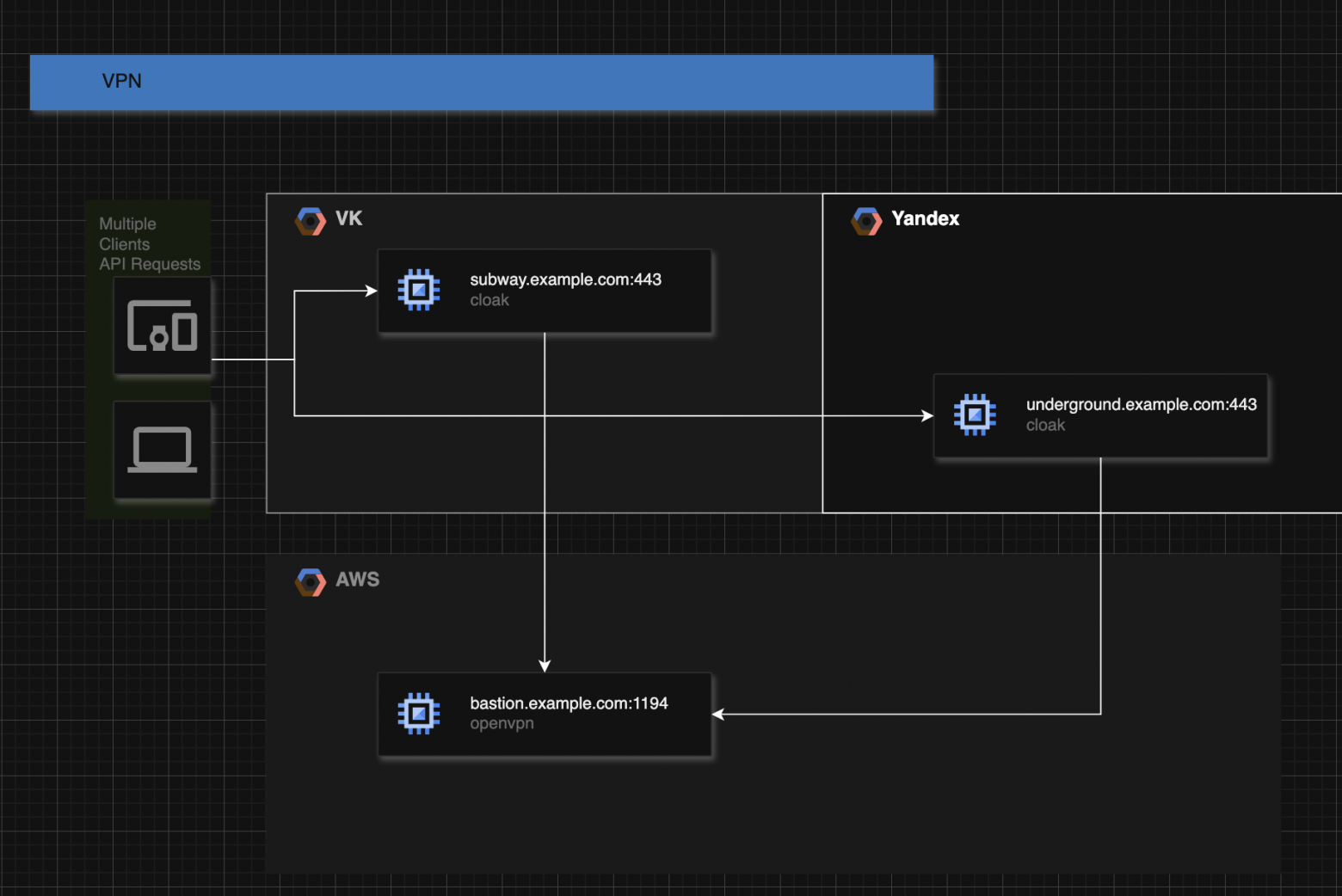Select the chip icon inside the bastion node

click(x=418, y=714)
